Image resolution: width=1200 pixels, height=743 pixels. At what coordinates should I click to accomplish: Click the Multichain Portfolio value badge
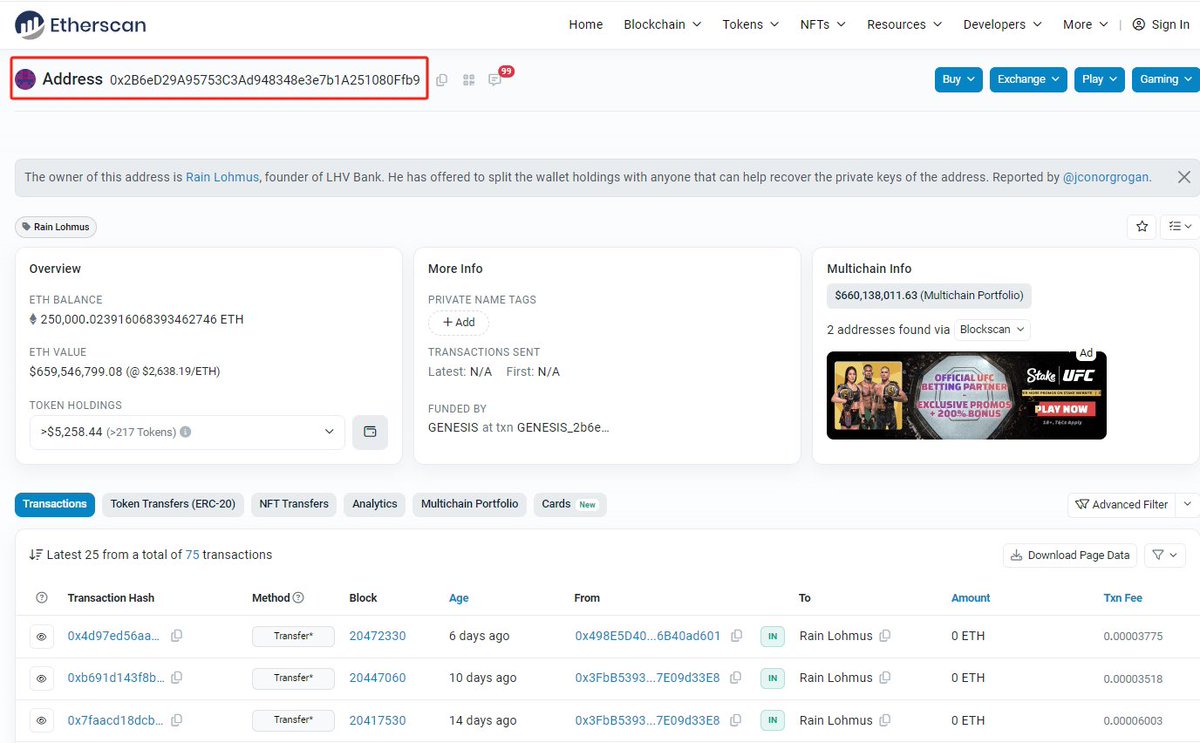(929, 296)
